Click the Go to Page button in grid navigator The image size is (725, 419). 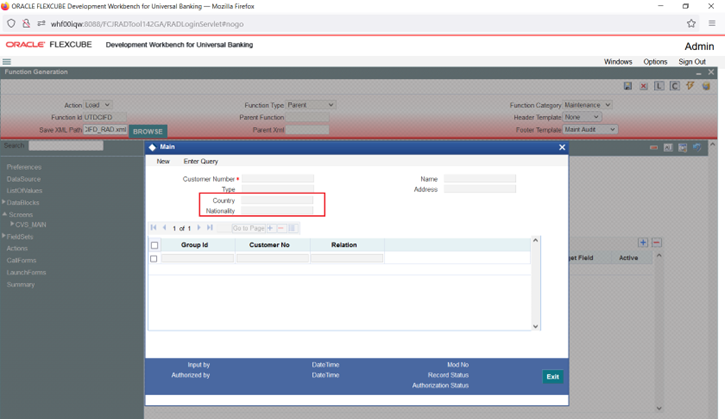pos(249,228)
